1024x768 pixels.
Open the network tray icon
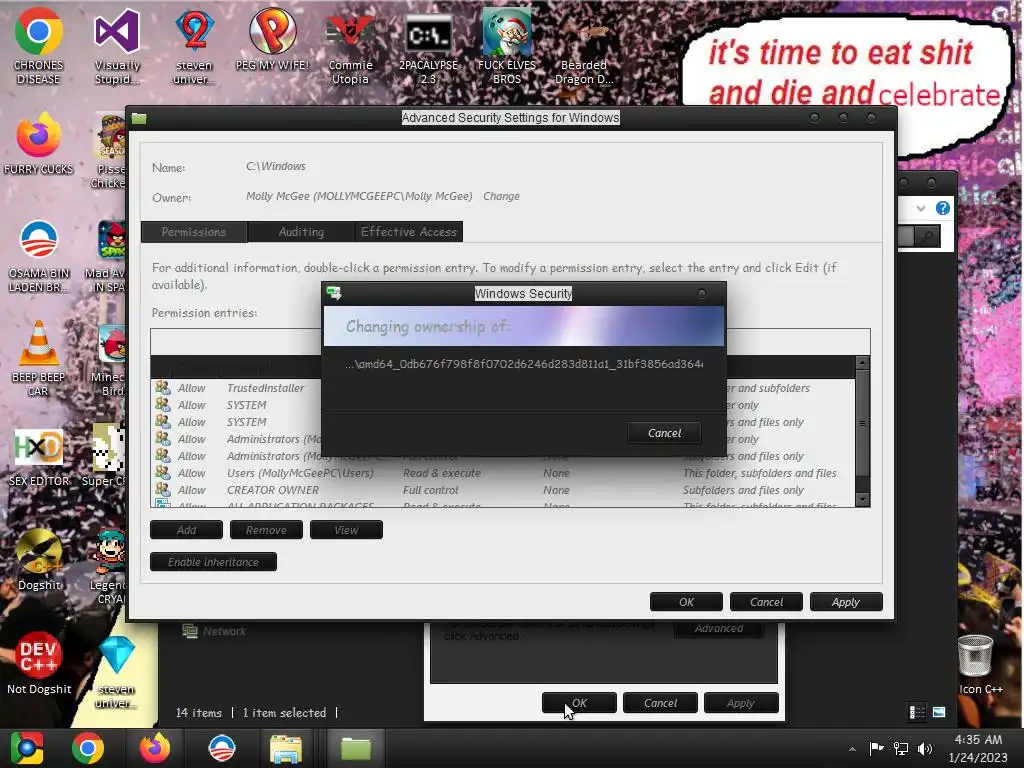(x=901, y=748)
